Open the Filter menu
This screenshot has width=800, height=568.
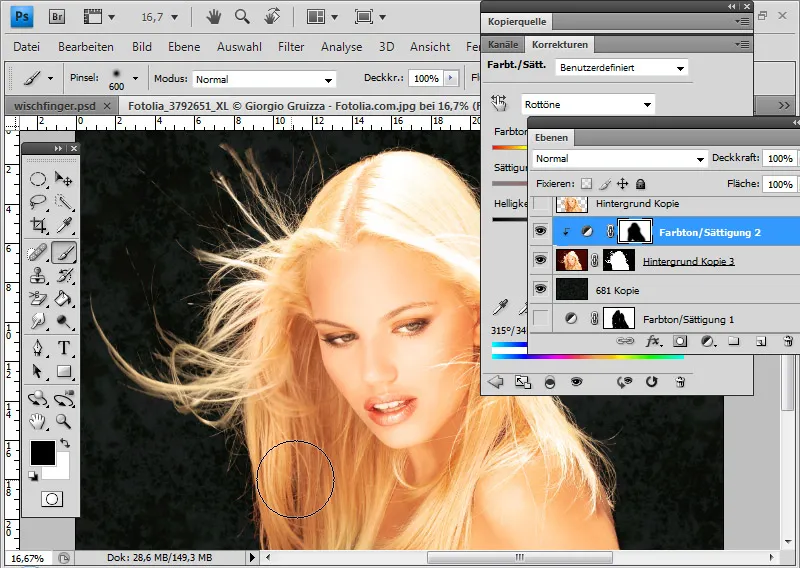click(291, 47)
